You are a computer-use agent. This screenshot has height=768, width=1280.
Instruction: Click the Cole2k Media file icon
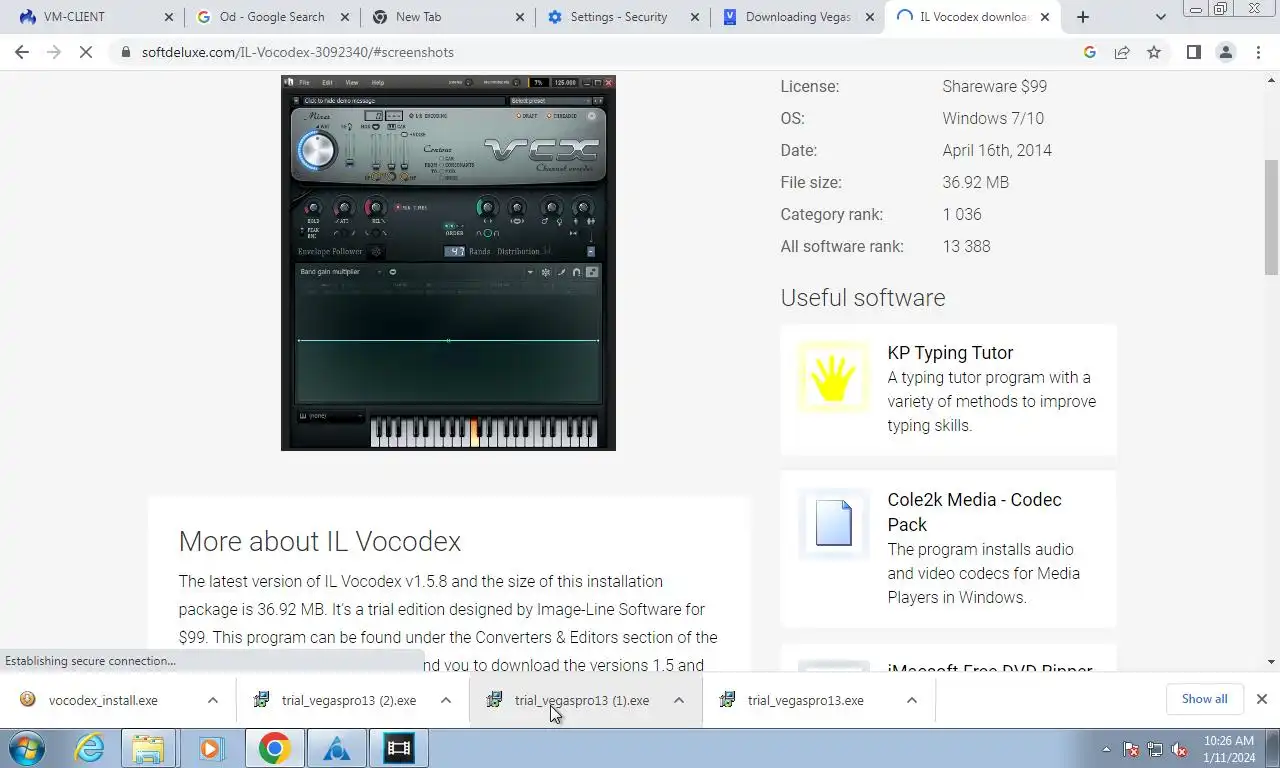pos(833,523)
